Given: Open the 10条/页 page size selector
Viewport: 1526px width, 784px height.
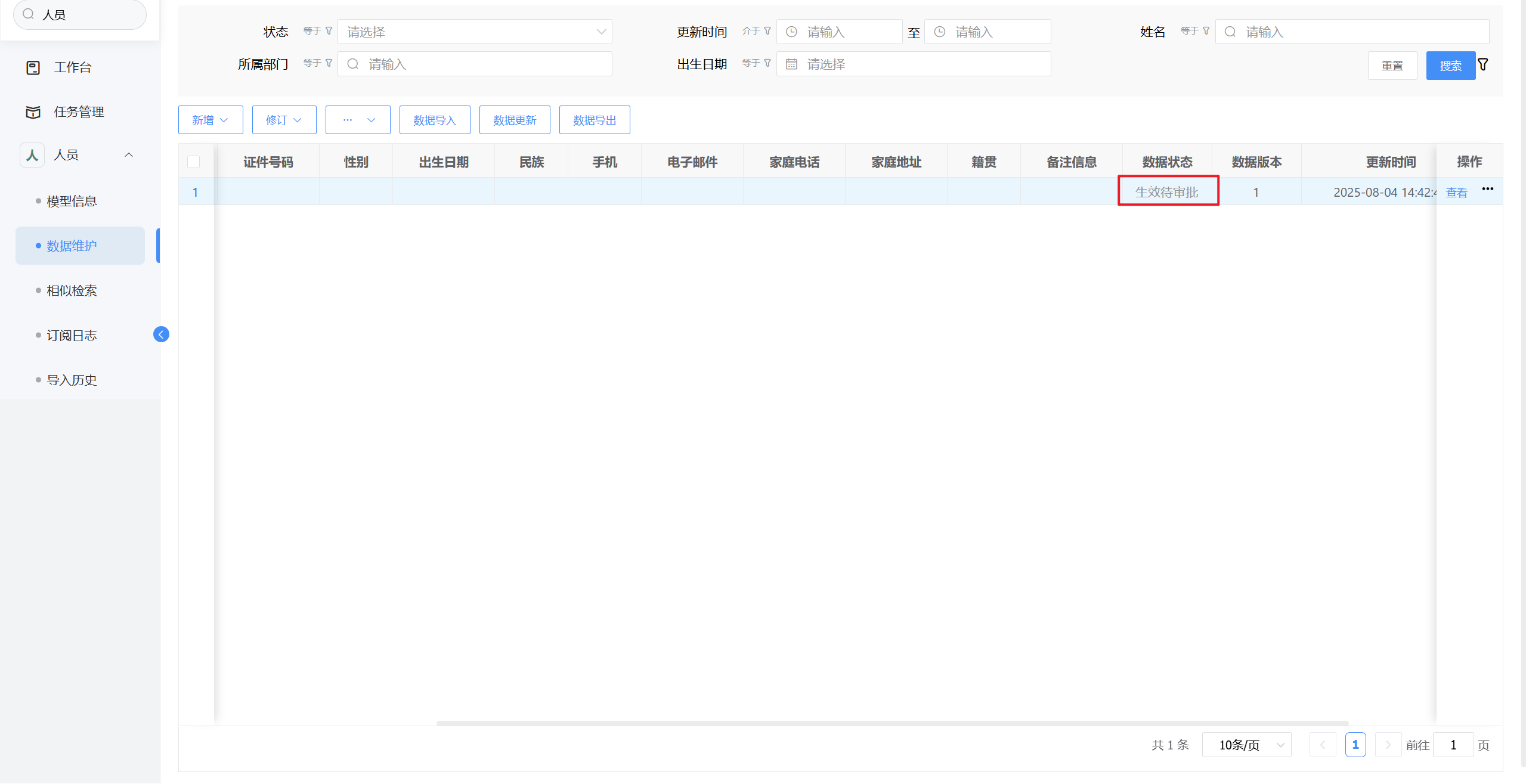Looking at the screenshot, I should click(x=1246, y=745).
